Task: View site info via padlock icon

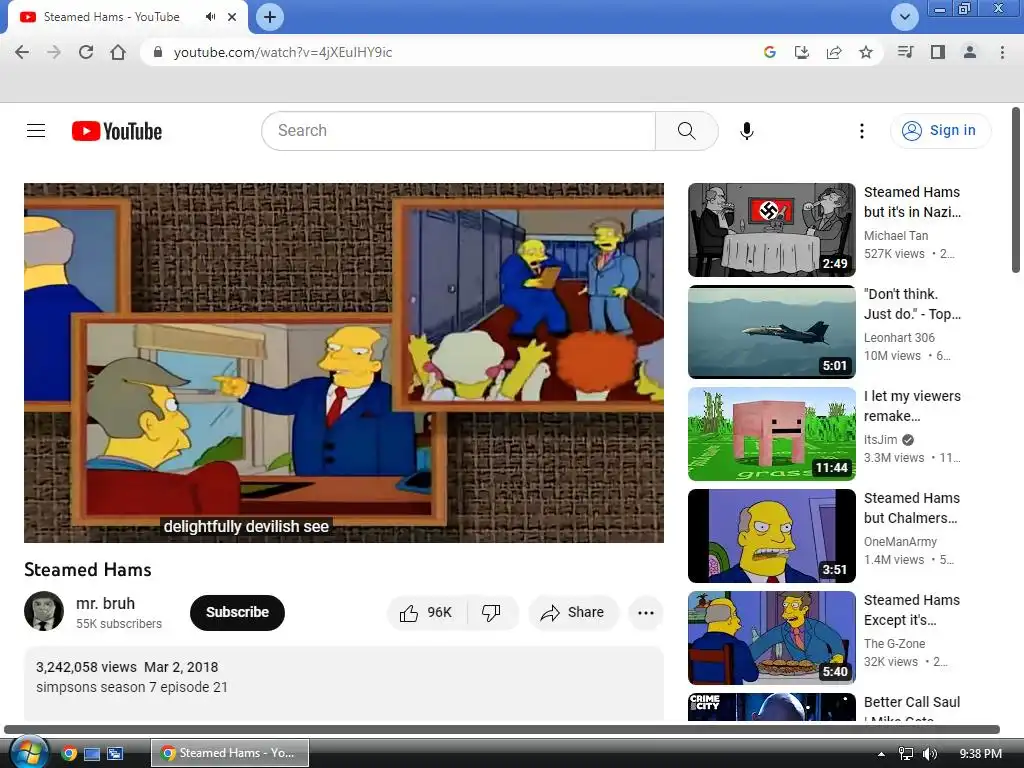Action: click(x=157, y=52)
